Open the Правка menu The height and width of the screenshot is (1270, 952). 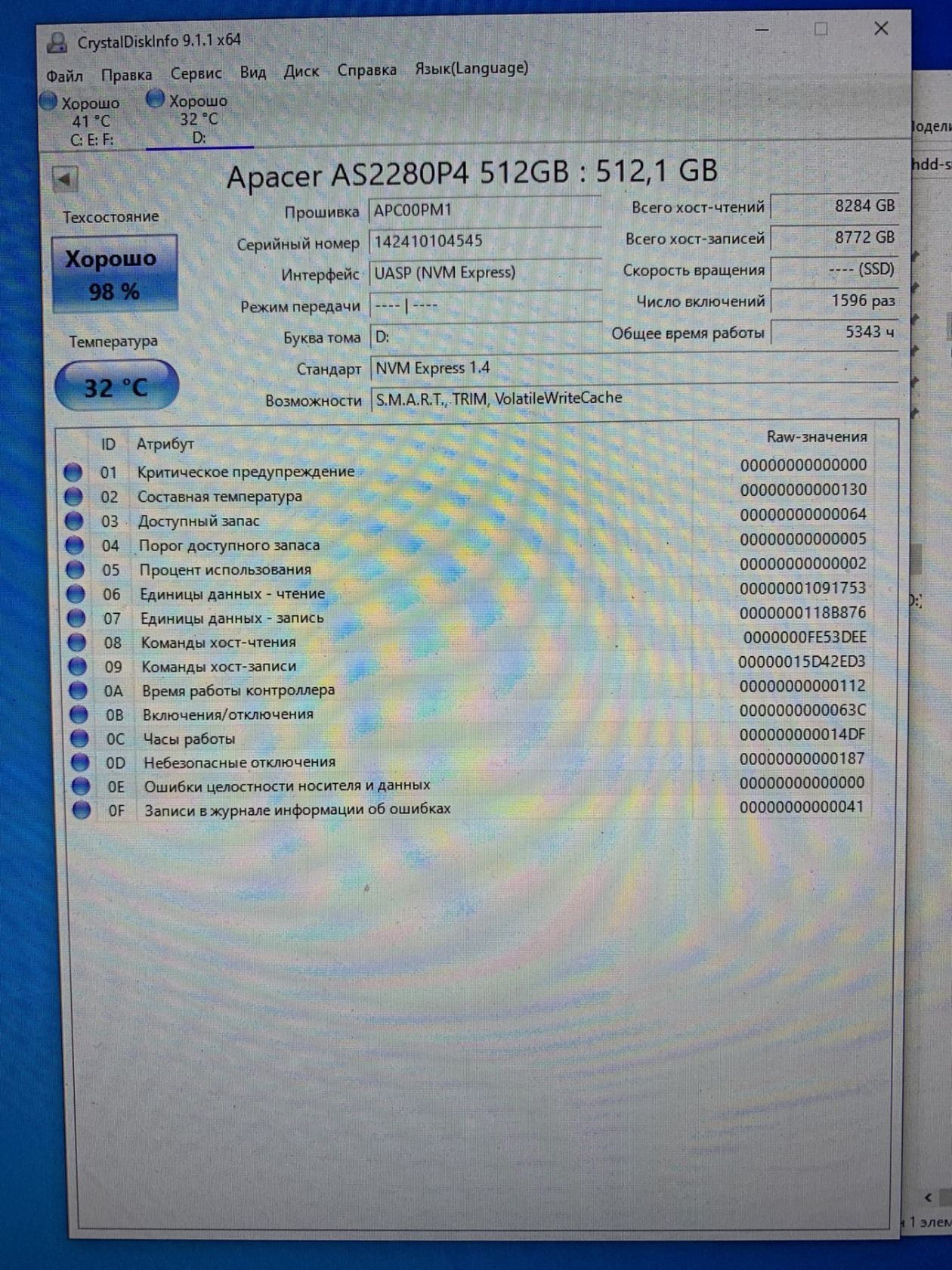tap(127, 75)
